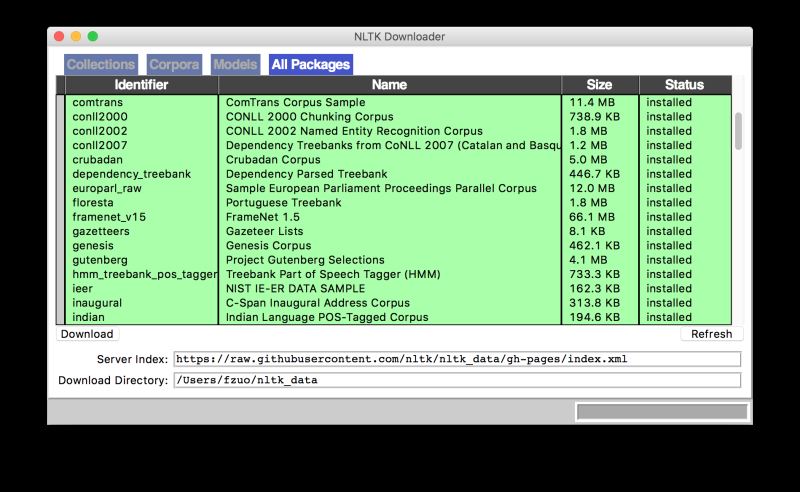800x492 pixels.
Task: Click the Size column header
Action: click(x=599, y=85)
